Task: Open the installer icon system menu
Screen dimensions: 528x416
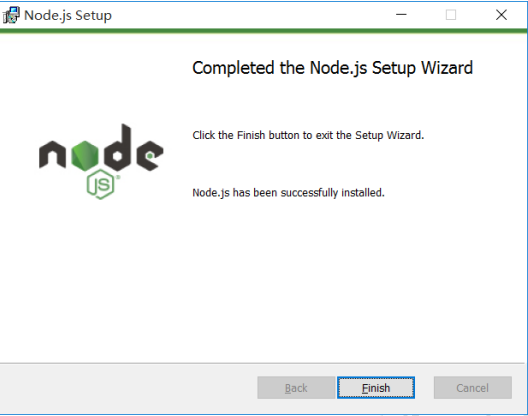Action: (x=11, y=15)
